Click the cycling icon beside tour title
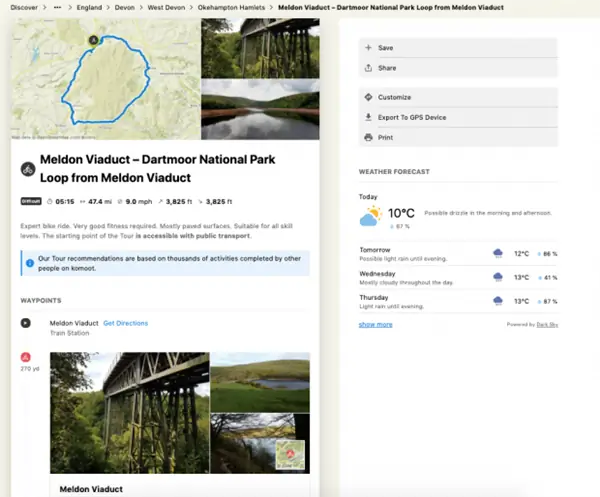The image size is (600, 497). pyautogui.click(x=28, y=169)
